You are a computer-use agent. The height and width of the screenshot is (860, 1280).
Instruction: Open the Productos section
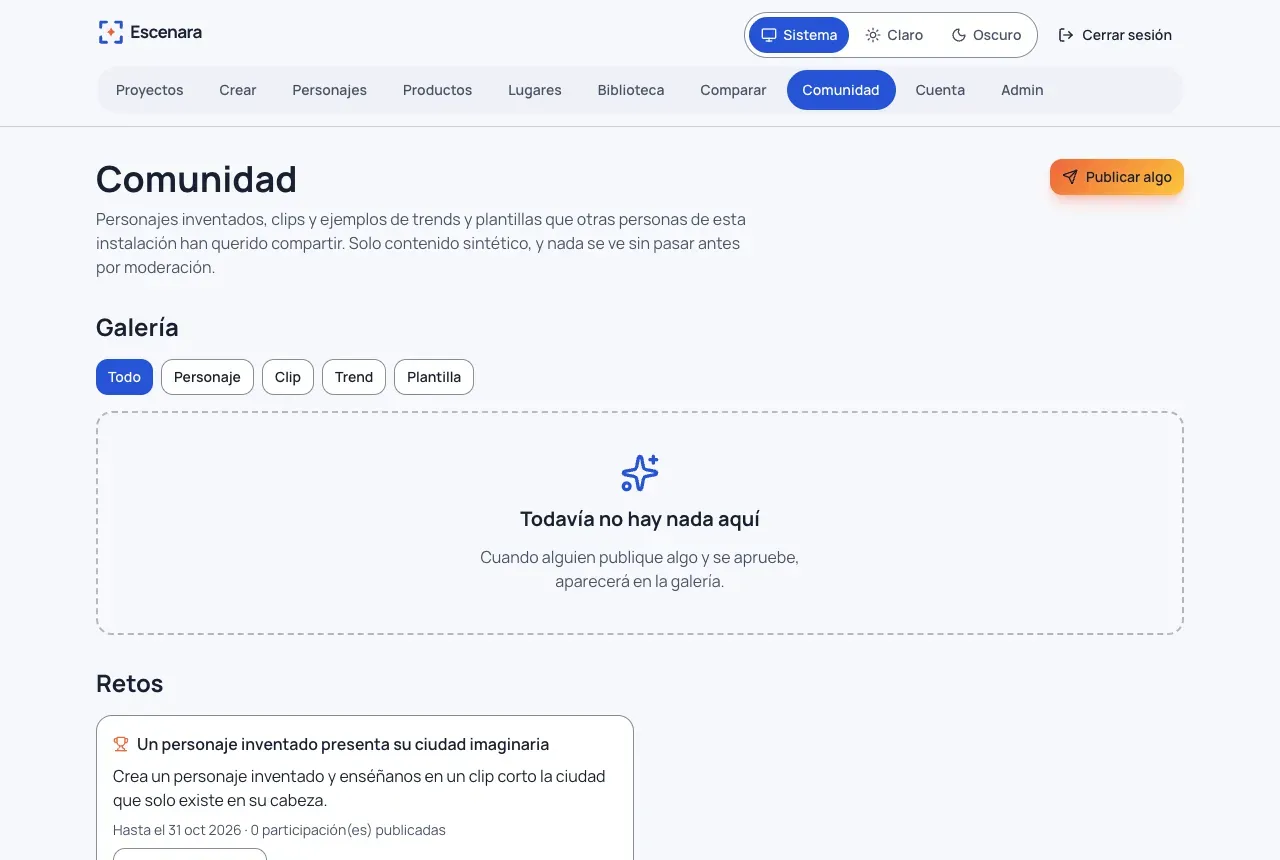[437, 90]
